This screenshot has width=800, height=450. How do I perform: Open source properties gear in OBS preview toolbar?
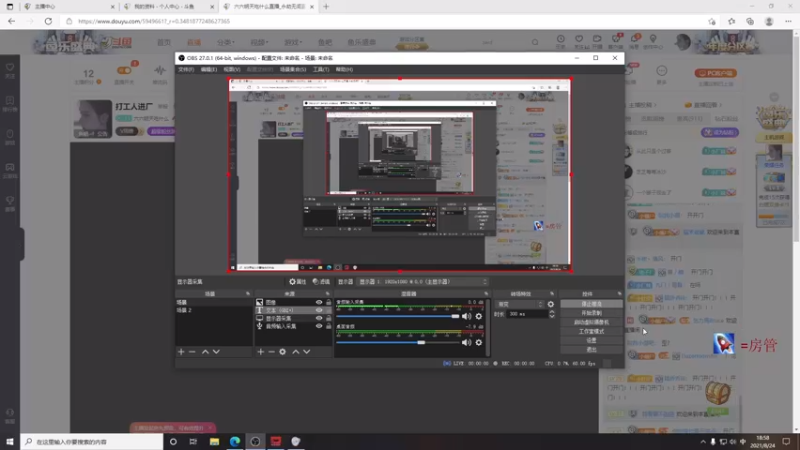tap(297, 282)
